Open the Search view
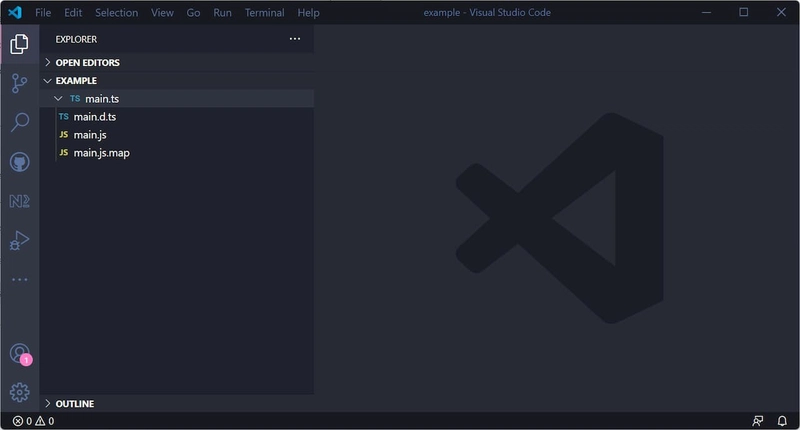This screenshot has height=430, width=800. pyautogui.click(x=19, y=122)
